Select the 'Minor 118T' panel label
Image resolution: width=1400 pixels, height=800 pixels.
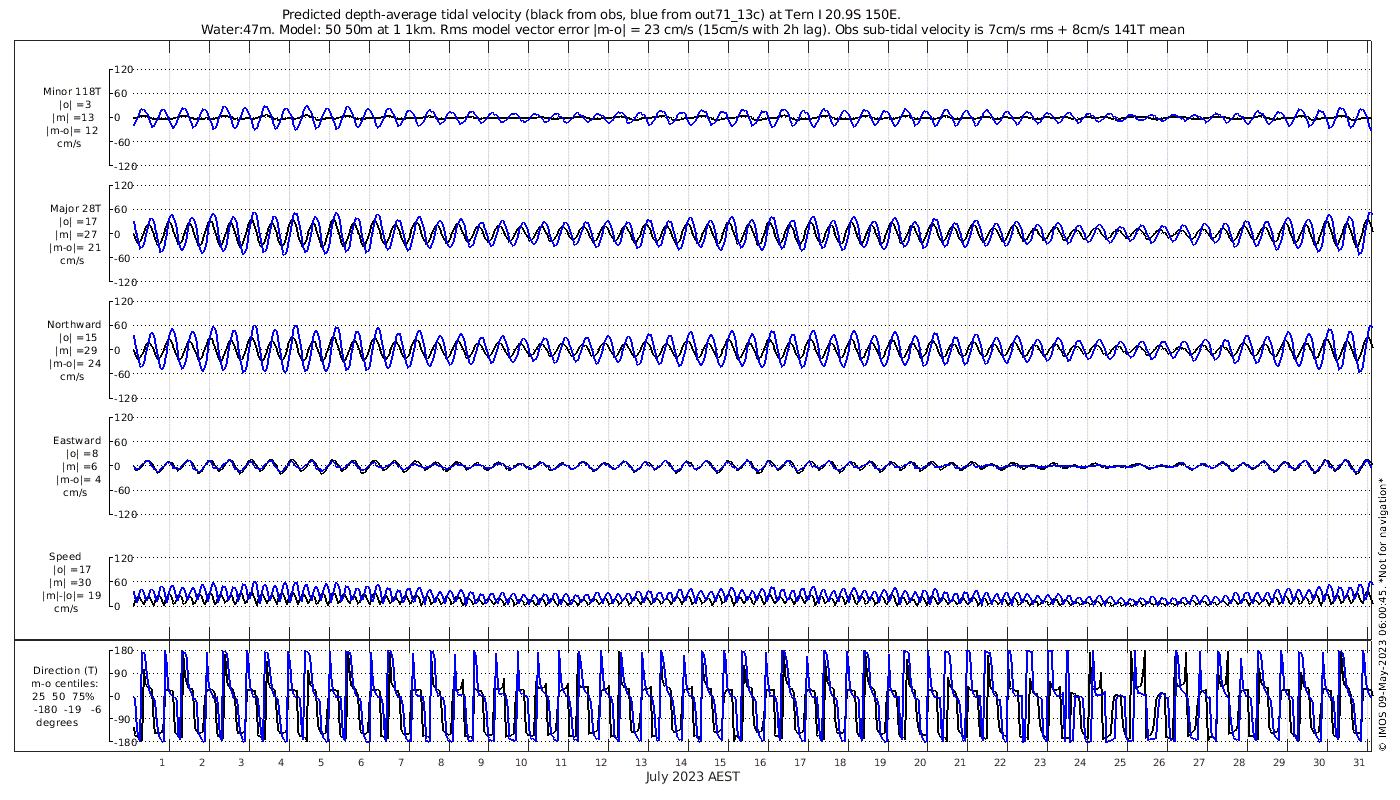pos(72,91)
